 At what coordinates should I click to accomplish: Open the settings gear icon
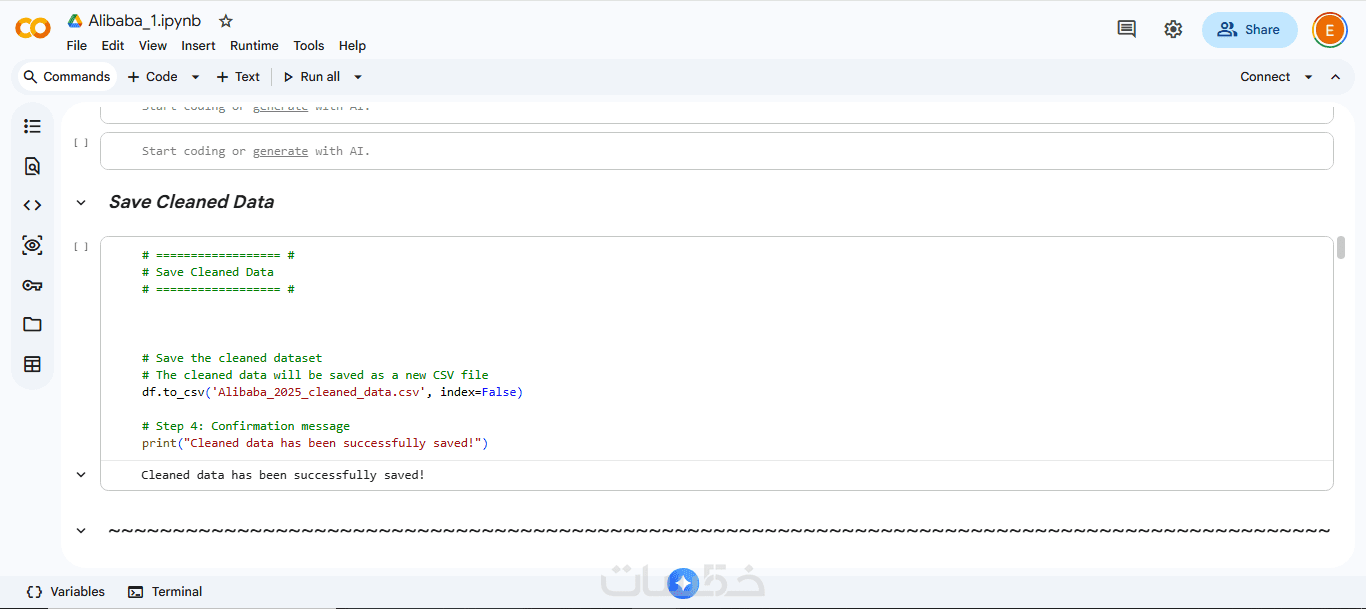pos(1173,29)
